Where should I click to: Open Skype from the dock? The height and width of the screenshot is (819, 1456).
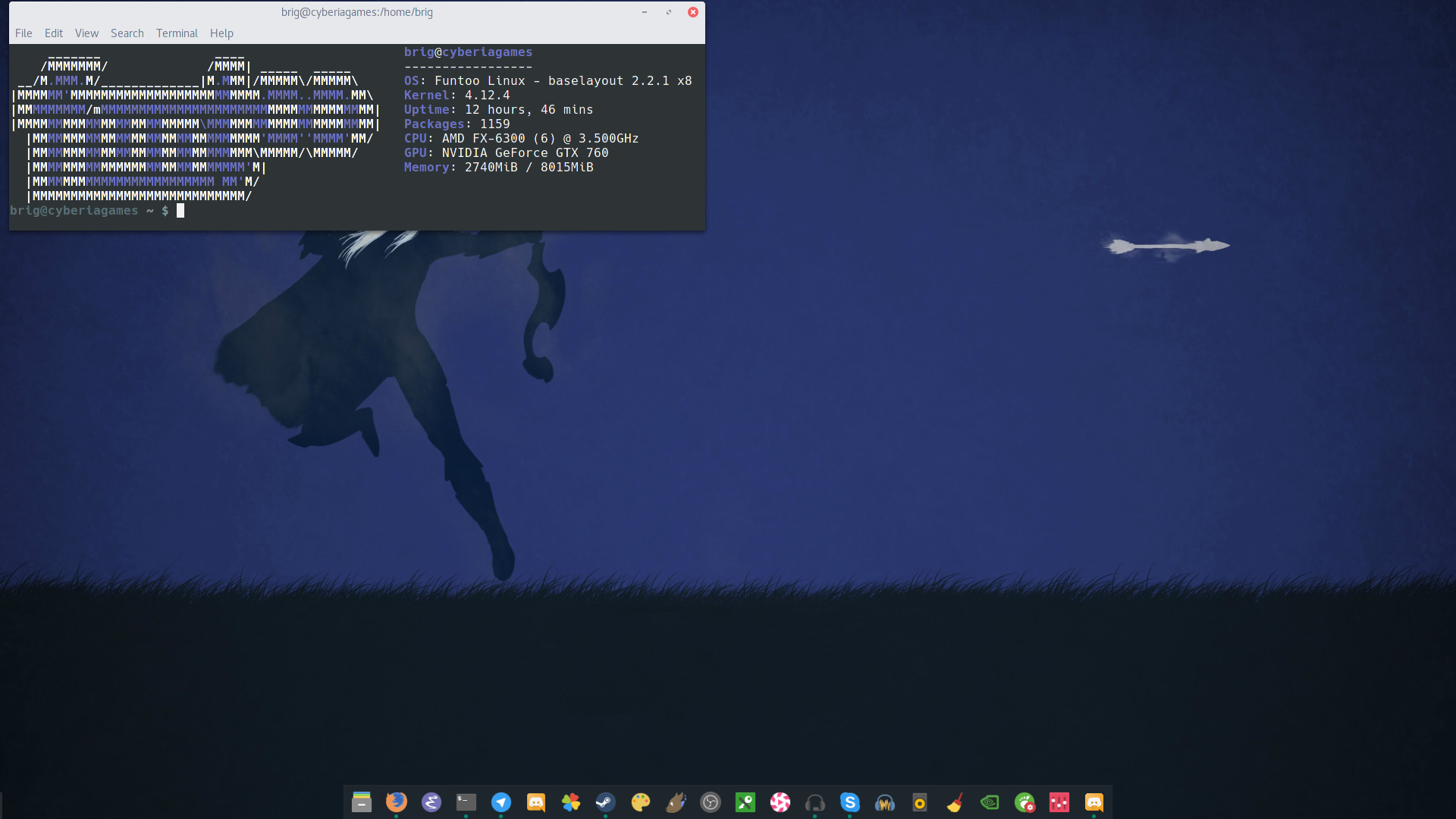850,802
